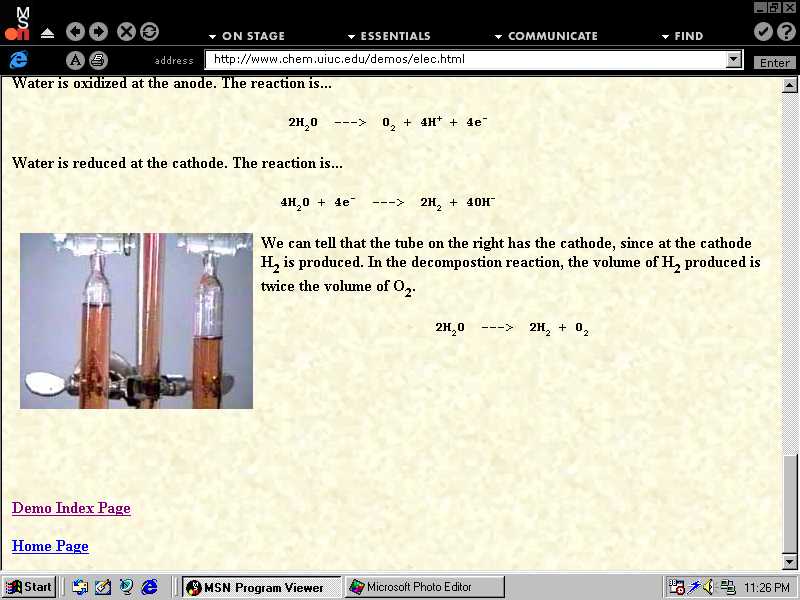The image size is (800, 600).
Task: Open the On Stage menu
Action: pyautogui.click(x=246, y=36)
